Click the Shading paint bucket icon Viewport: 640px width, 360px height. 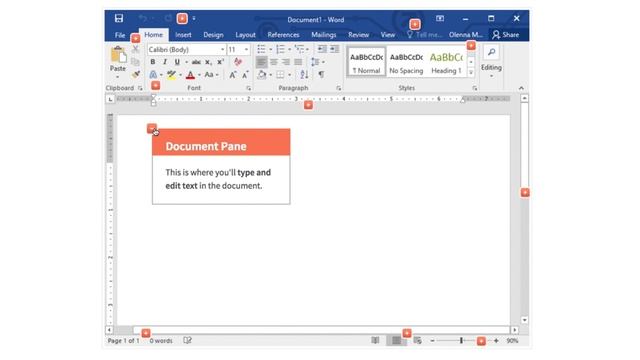pyautogui.click(x=262, y=75)
